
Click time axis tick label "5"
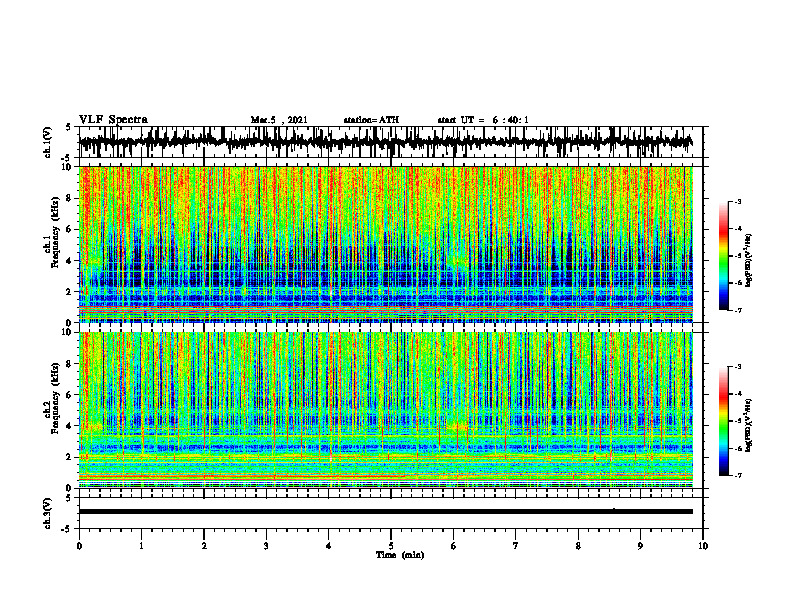391,546
